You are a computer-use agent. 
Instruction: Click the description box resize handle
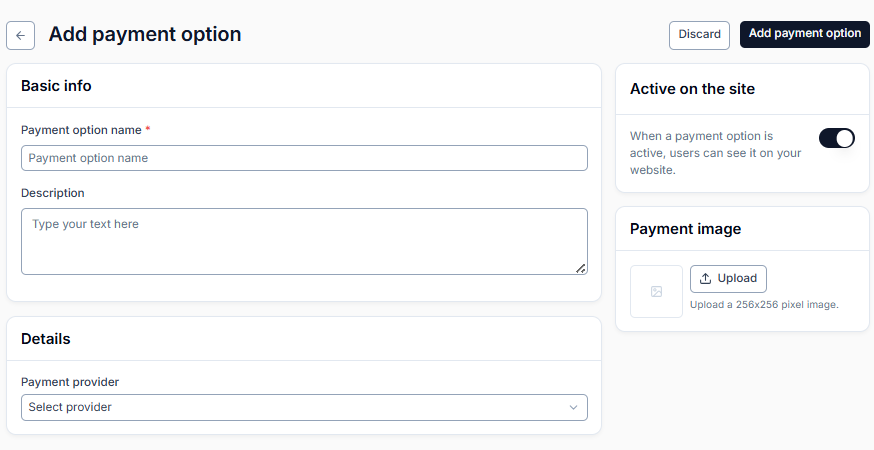pyautogui.click(x=580, y=268)
